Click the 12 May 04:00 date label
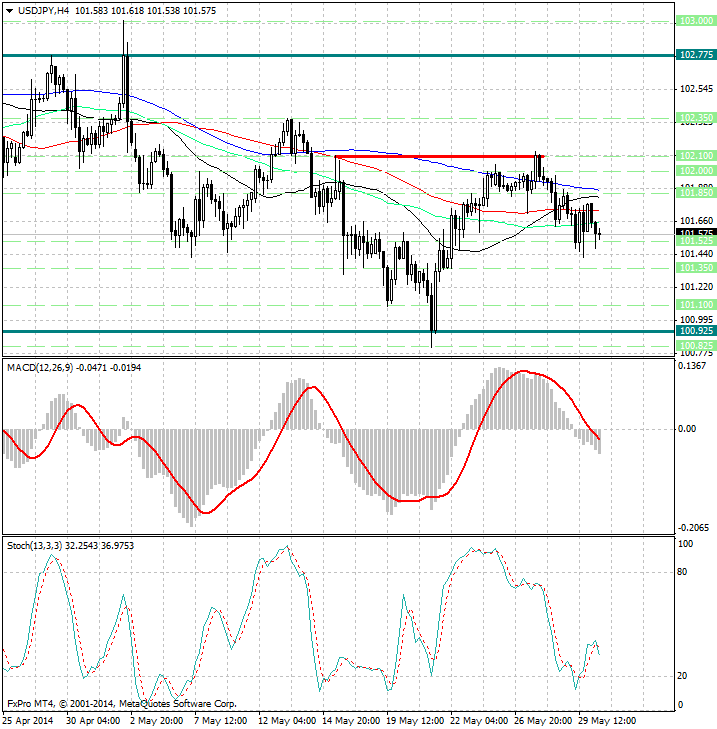This screenshot has width=717, height=729. 287,720
